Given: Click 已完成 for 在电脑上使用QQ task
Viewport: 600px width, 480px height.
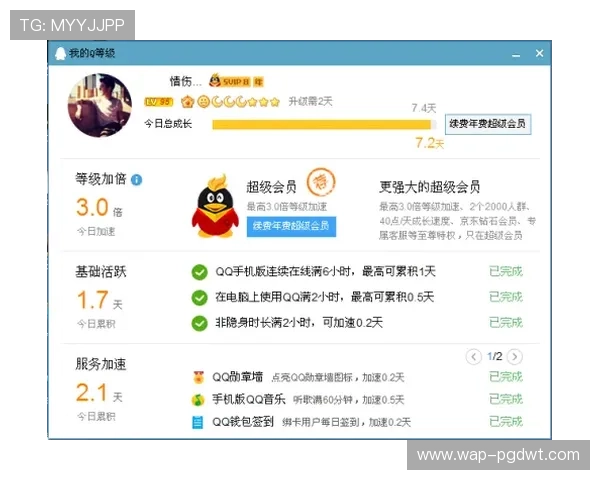Looking at the screenshot, I should coord(506,297).
